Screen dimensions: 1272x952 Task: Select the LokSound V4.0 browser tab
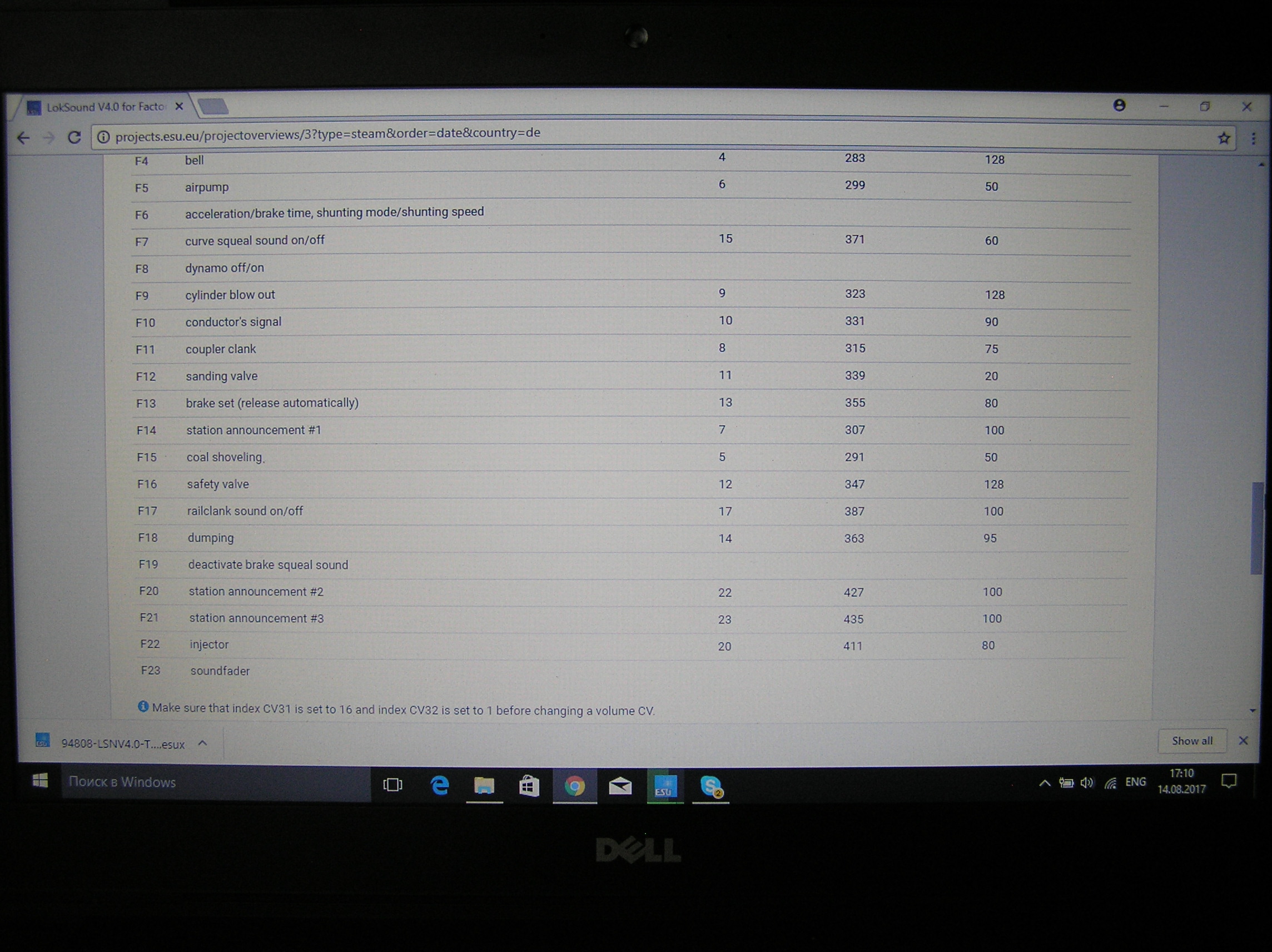tap(106, 107)
